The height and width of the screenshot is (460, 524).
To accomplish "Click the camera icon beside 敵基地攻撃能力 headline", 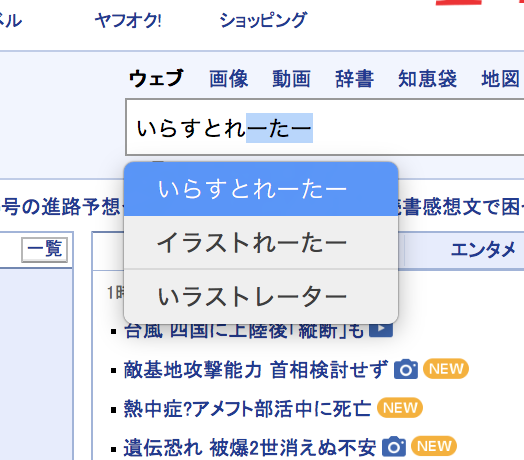I will coord(406,369).
